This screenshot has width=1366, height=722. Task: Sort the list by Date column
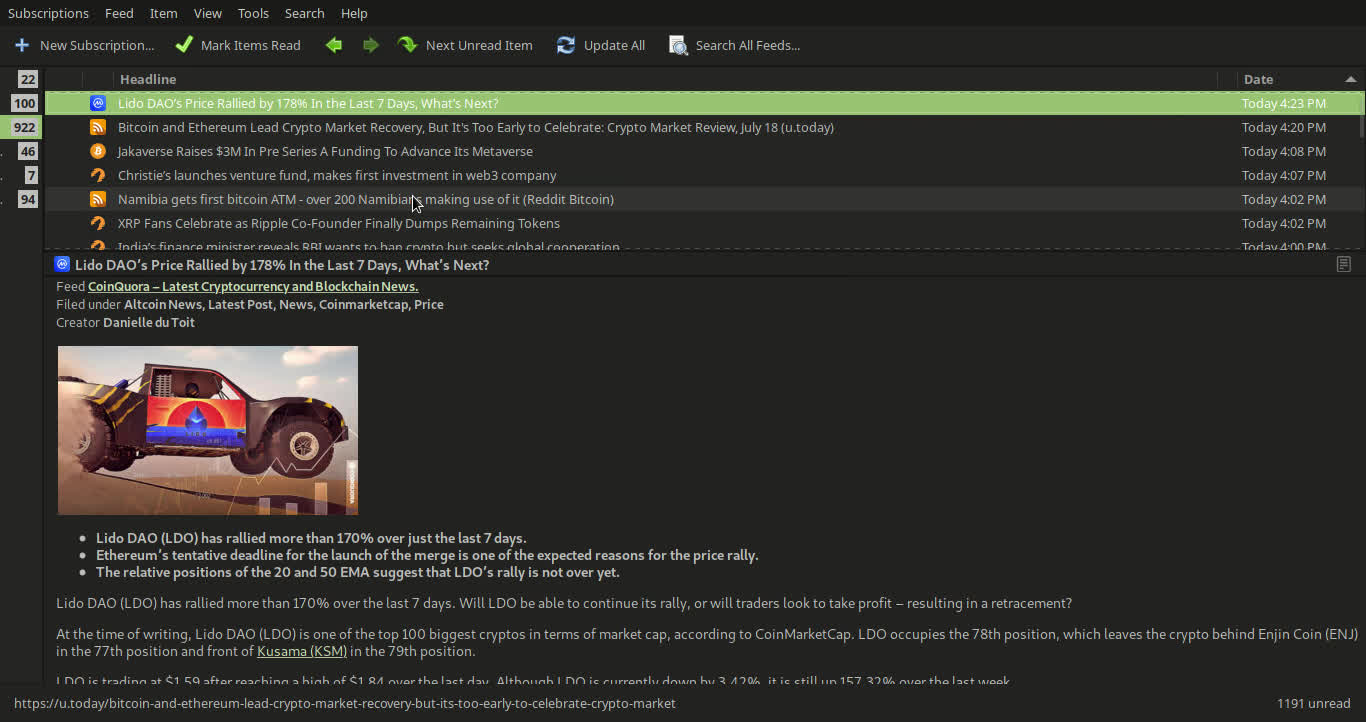click(x=1258, y=79)
